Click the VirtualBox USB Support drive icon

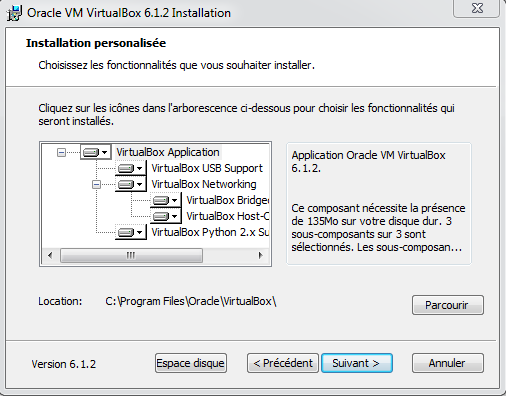point(126,168)
